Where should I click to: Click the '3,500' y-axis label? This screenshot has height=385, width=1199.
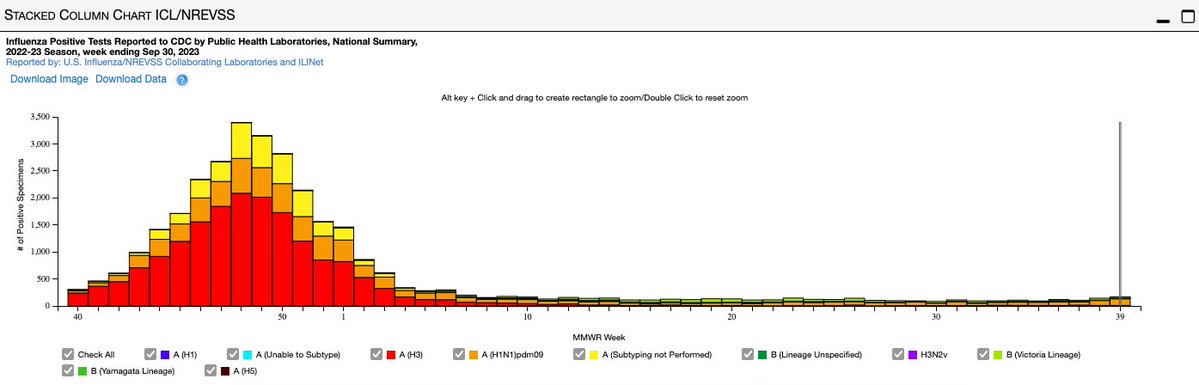pos(40,117)
